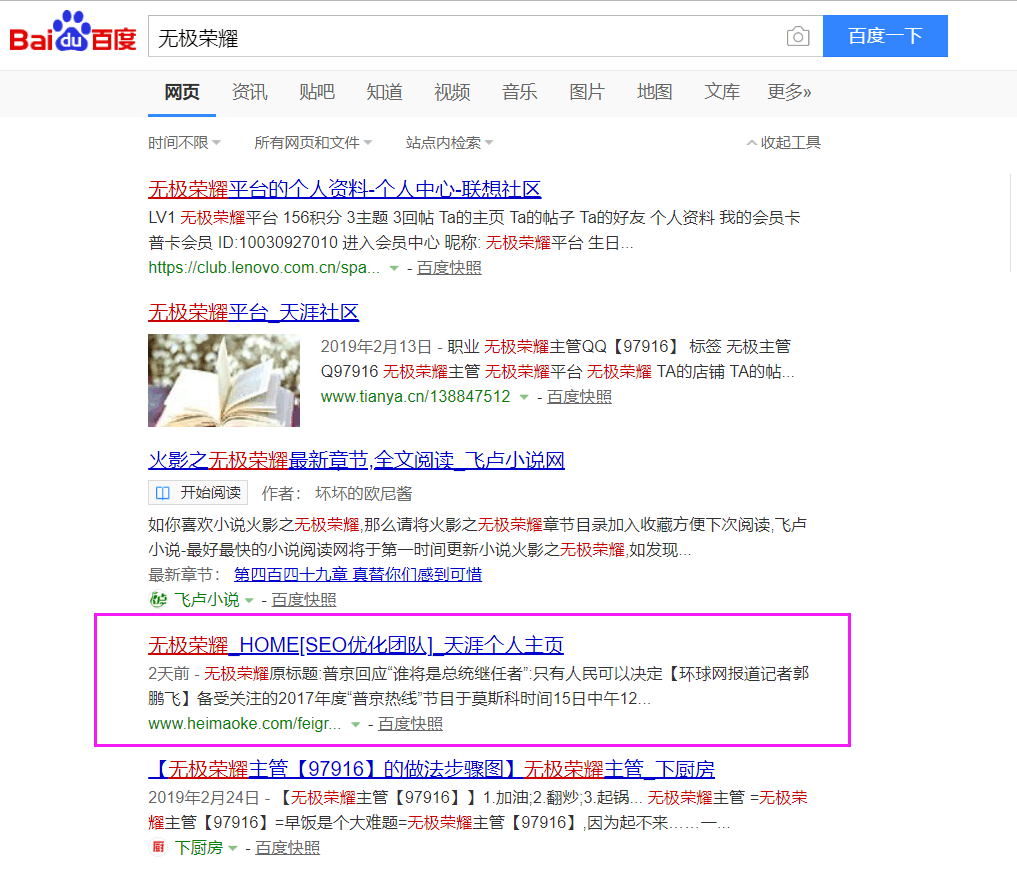Open result 无极荣耀主管【97916】的做法步骤图 下厨房
The image size is (1017, 876).
[x=431, y=769]
